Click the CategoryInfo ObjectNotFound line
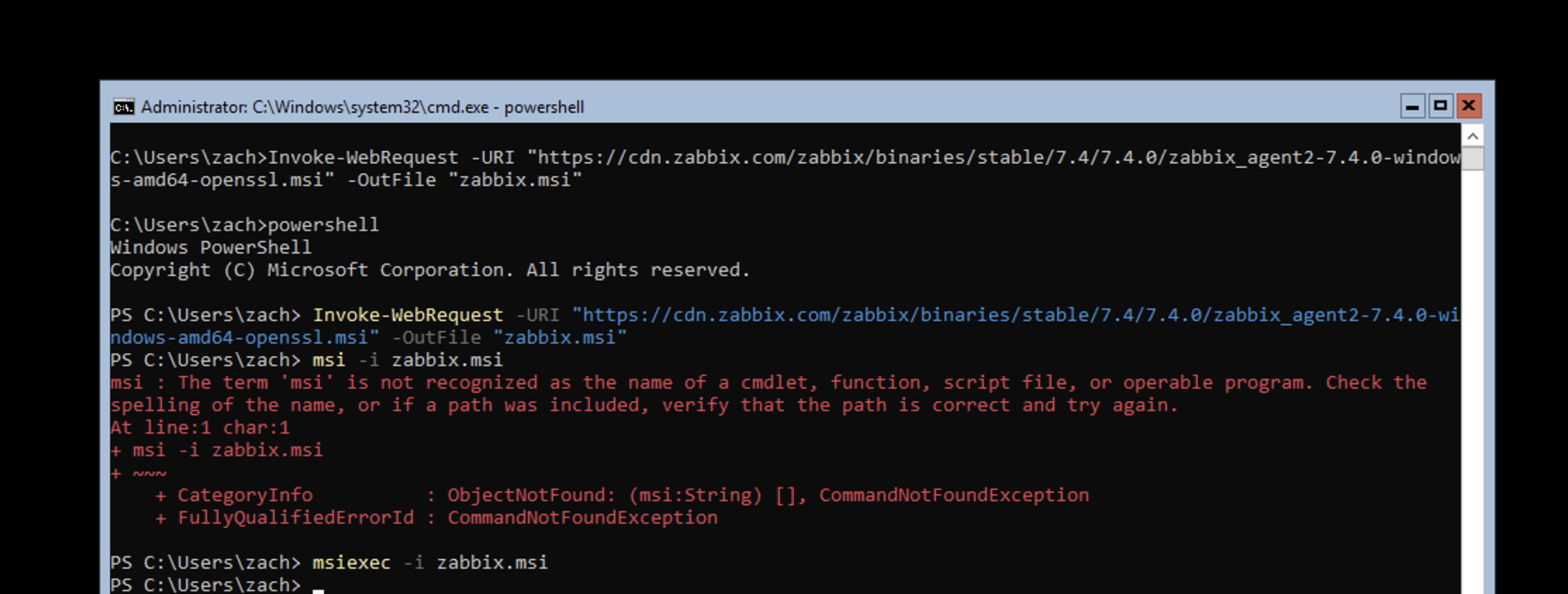 click(622, 495)
